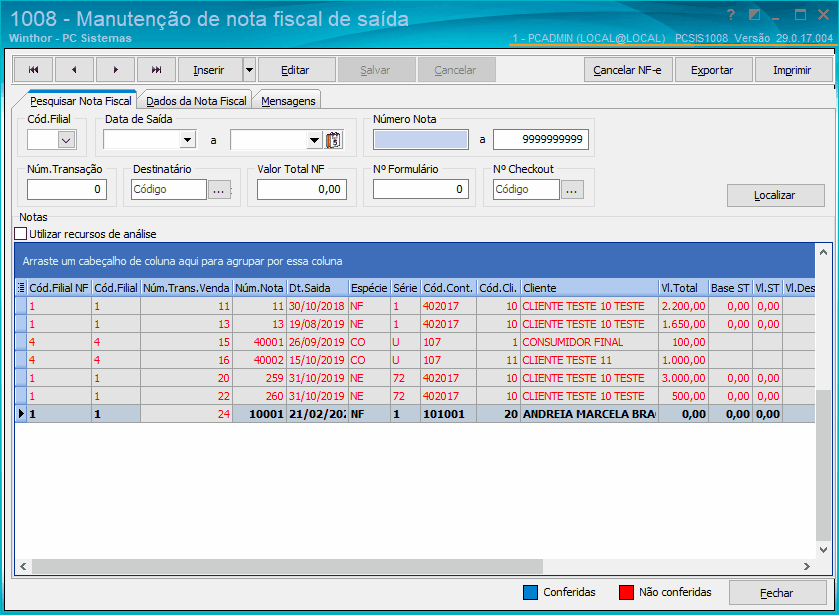Viewport: 839px width, 615px height.
Task: Focus the Valor Total NF field
Action: tap(302, 189)
